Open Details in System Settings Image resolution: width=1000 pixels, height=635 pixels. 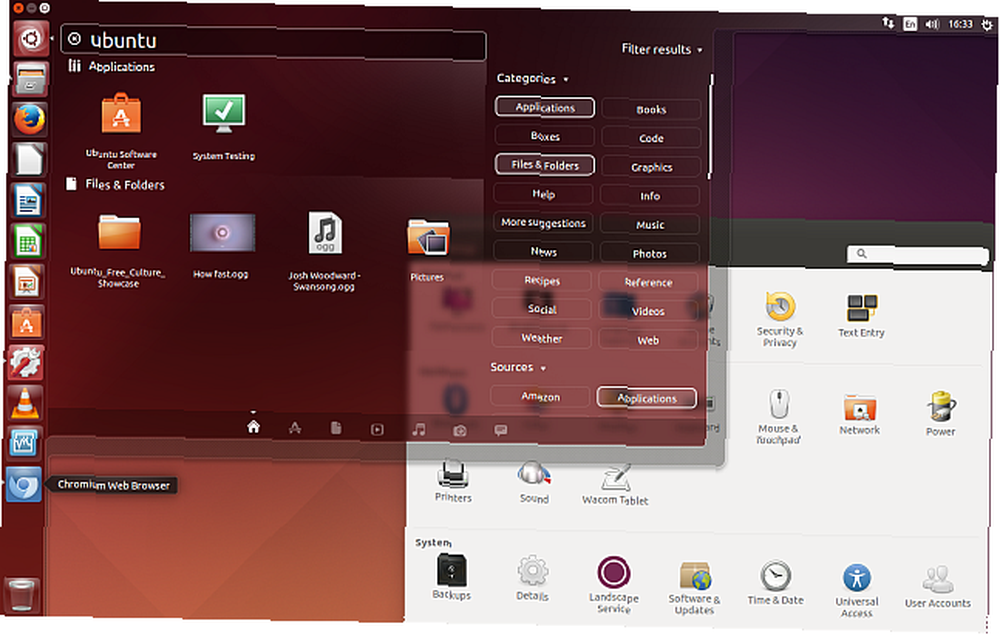(533, 578)
